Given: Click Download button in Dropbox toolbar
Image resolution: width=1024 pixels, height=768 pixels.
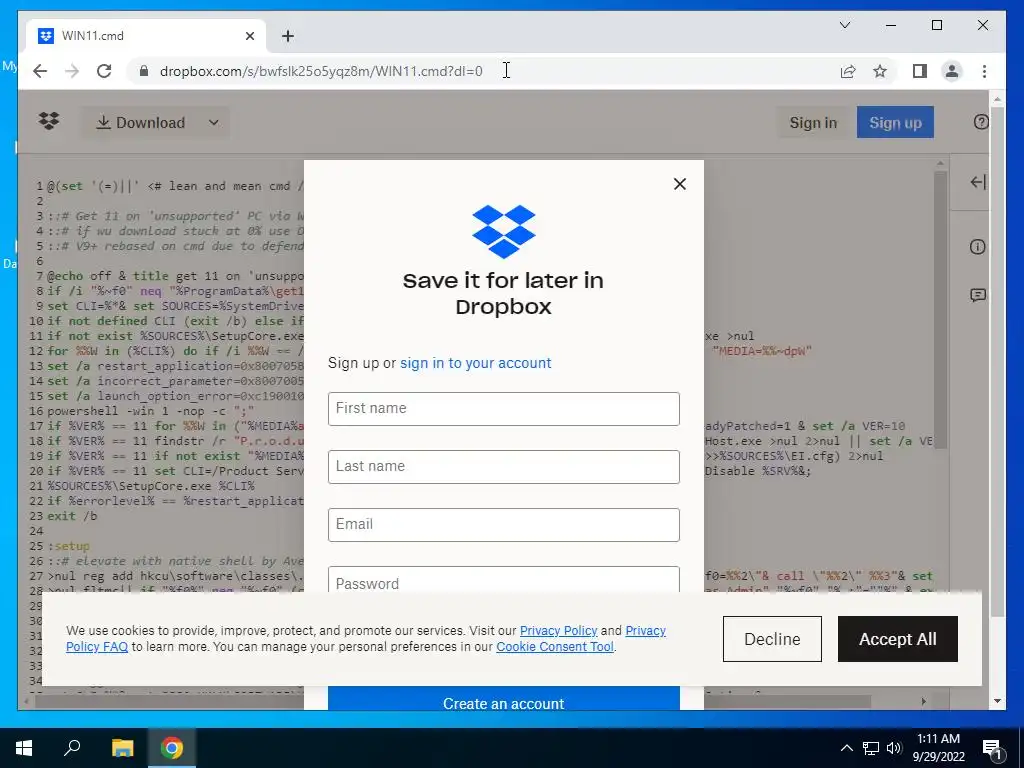Looking at the screenshot, I should pos(140,123).
